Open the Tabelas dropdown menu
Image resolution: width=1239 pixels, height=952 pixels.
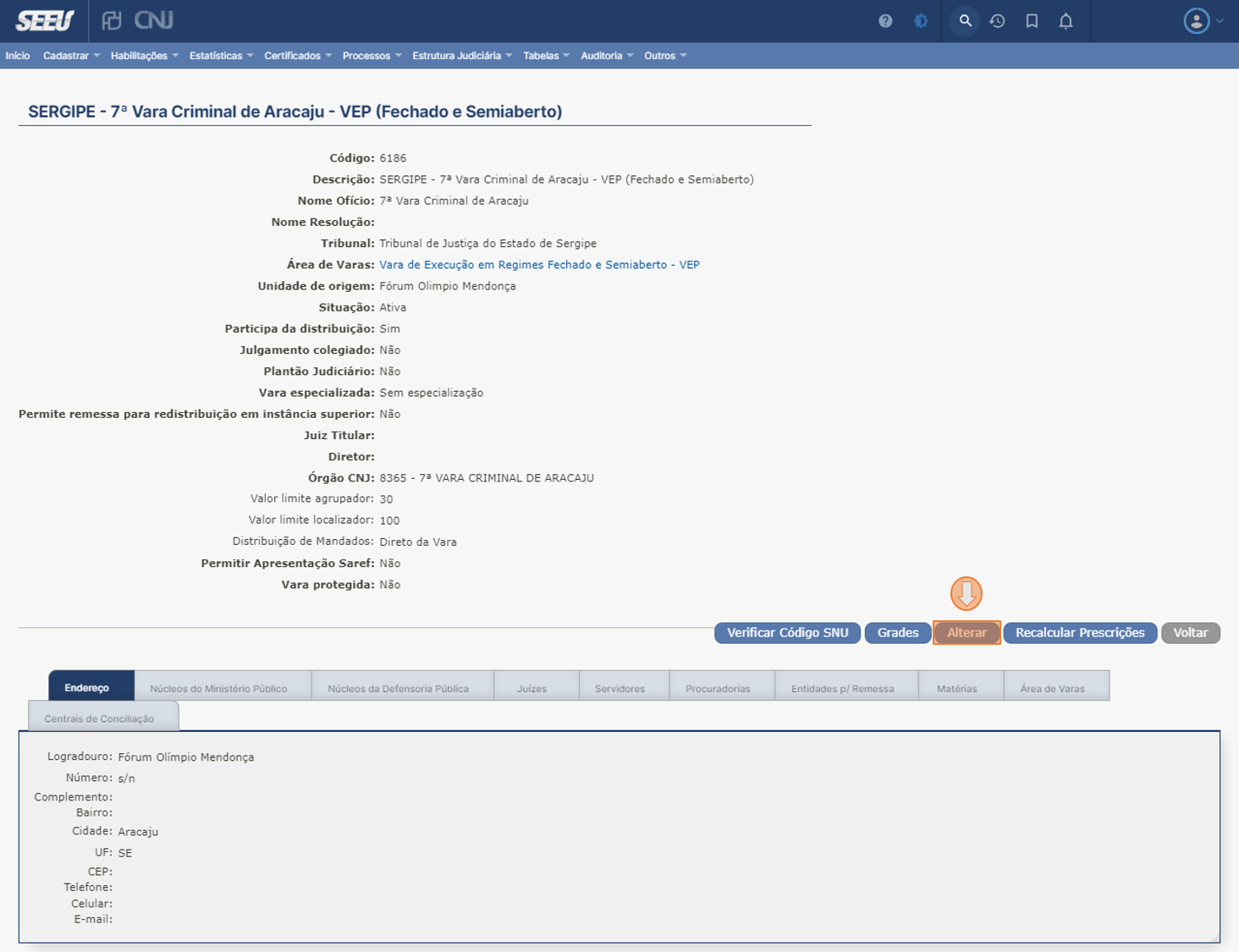point(546,56)
